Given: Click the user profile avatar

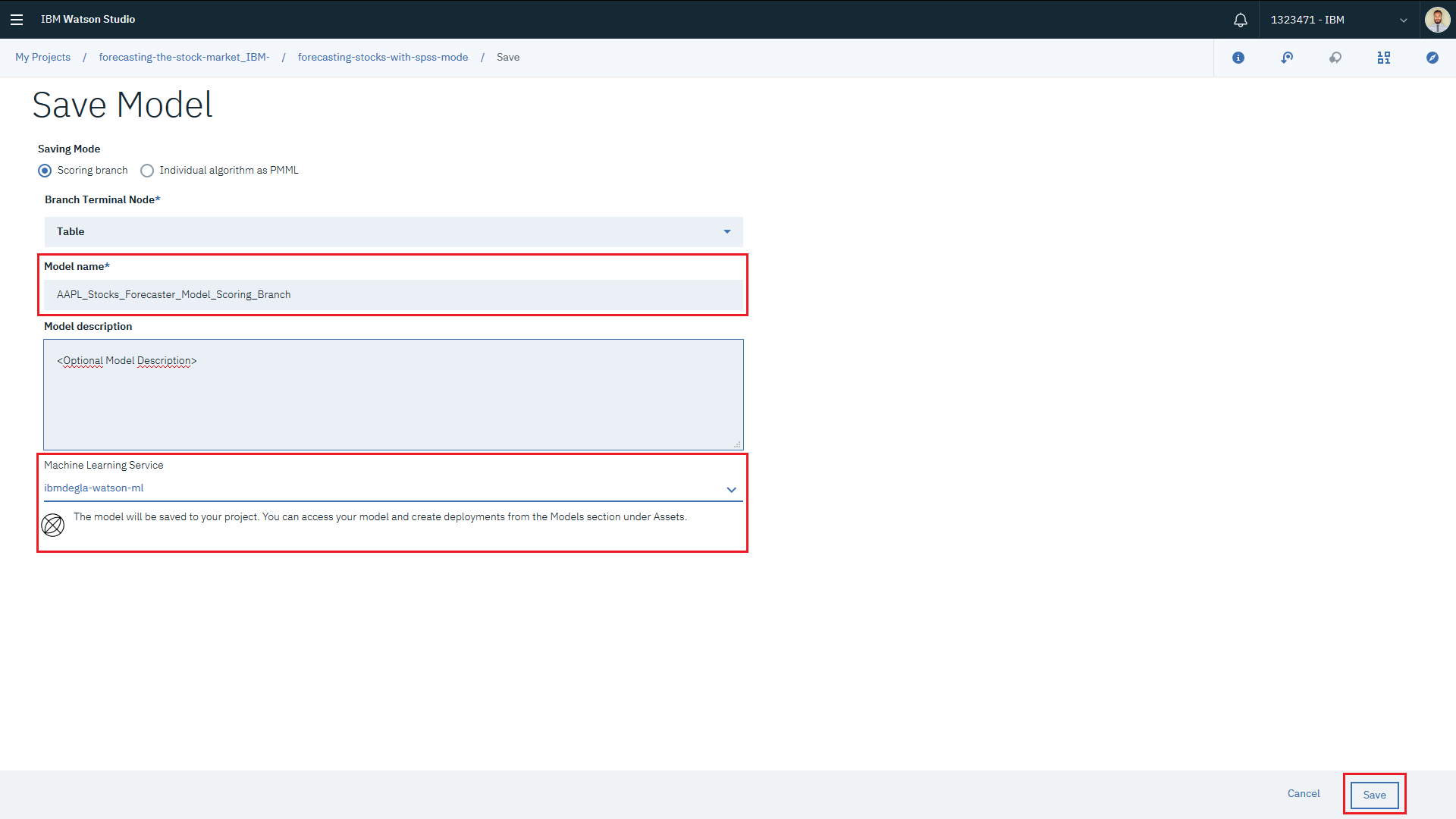Looking at the screenshot, I should (1437, 20).
